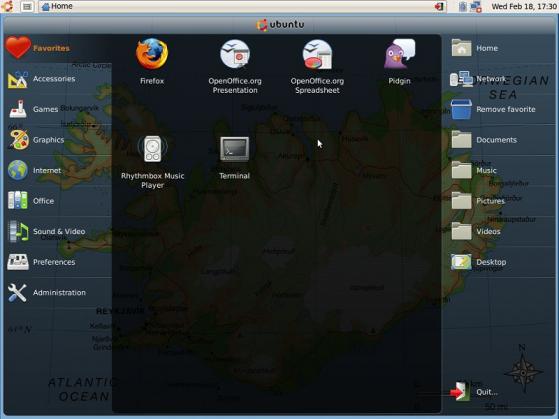Click the red exit icon in the top panel
Viewport: 559px width, 419px height.
pos(439,6)
